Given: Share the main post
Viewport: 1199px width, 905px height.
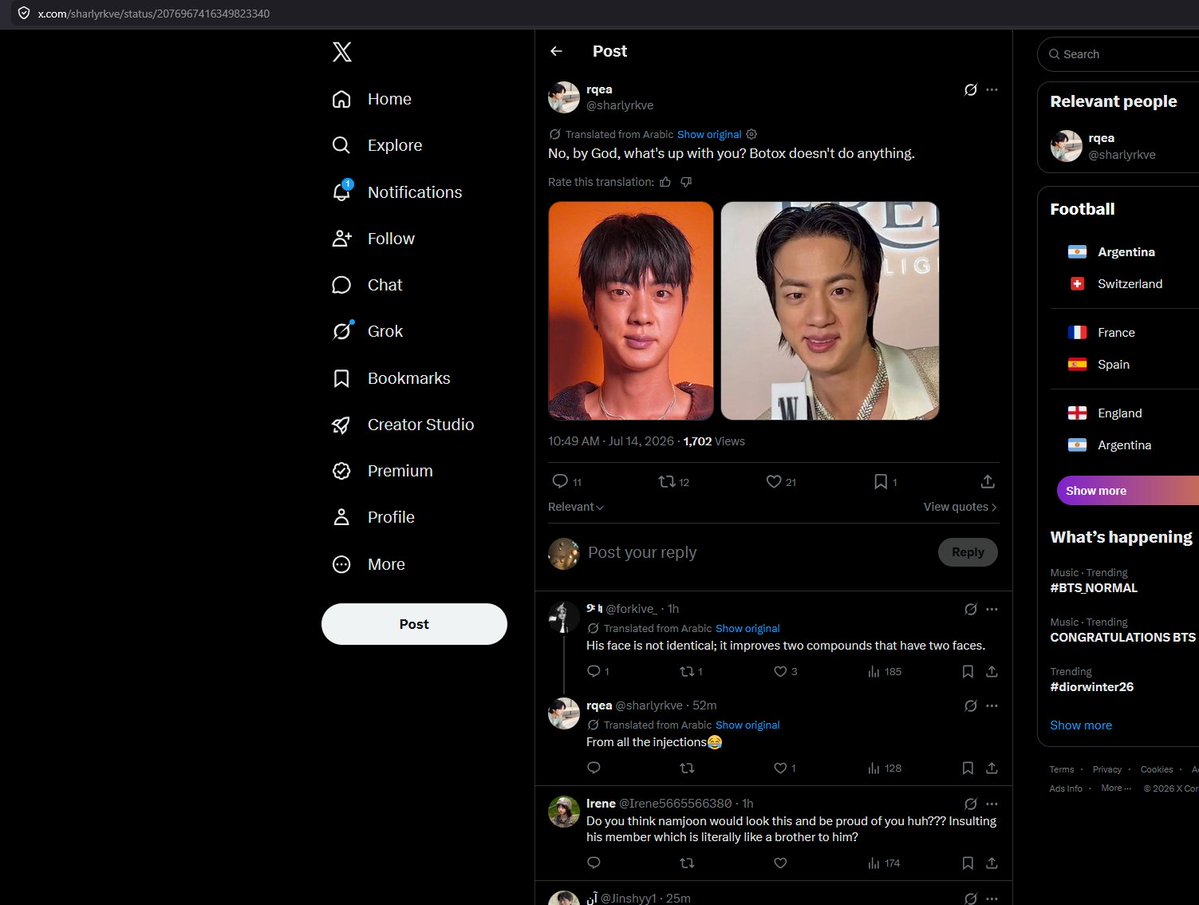Looking at the screenshot, I should coord(988,482).
